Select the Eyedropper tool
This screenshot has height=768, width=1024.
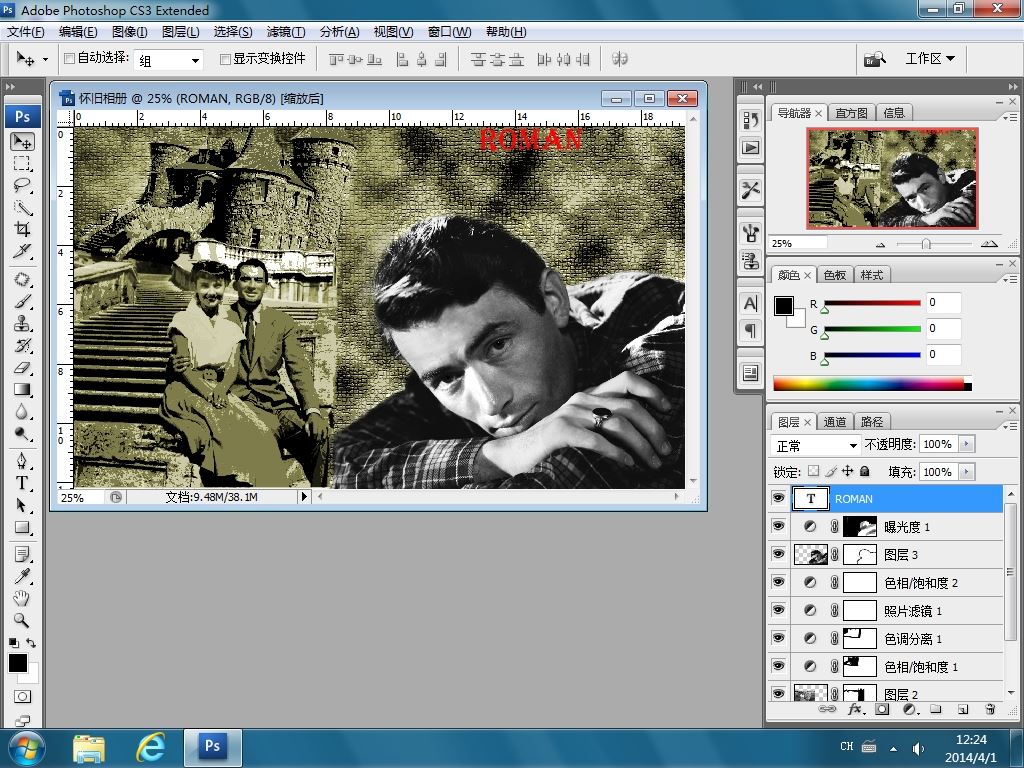[22, 576]
